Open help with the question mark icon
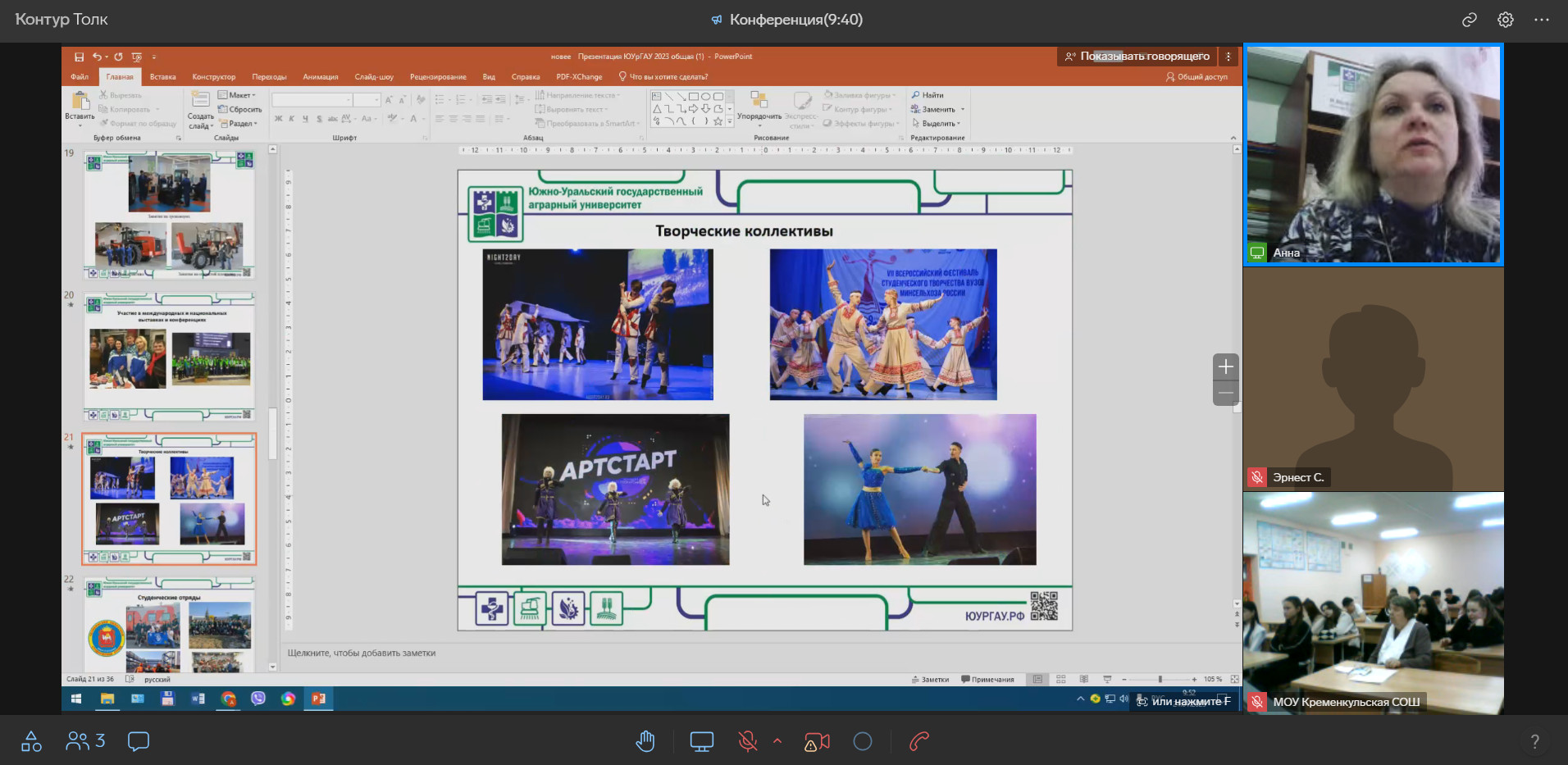1568x765 pixels. point(1534,742)
